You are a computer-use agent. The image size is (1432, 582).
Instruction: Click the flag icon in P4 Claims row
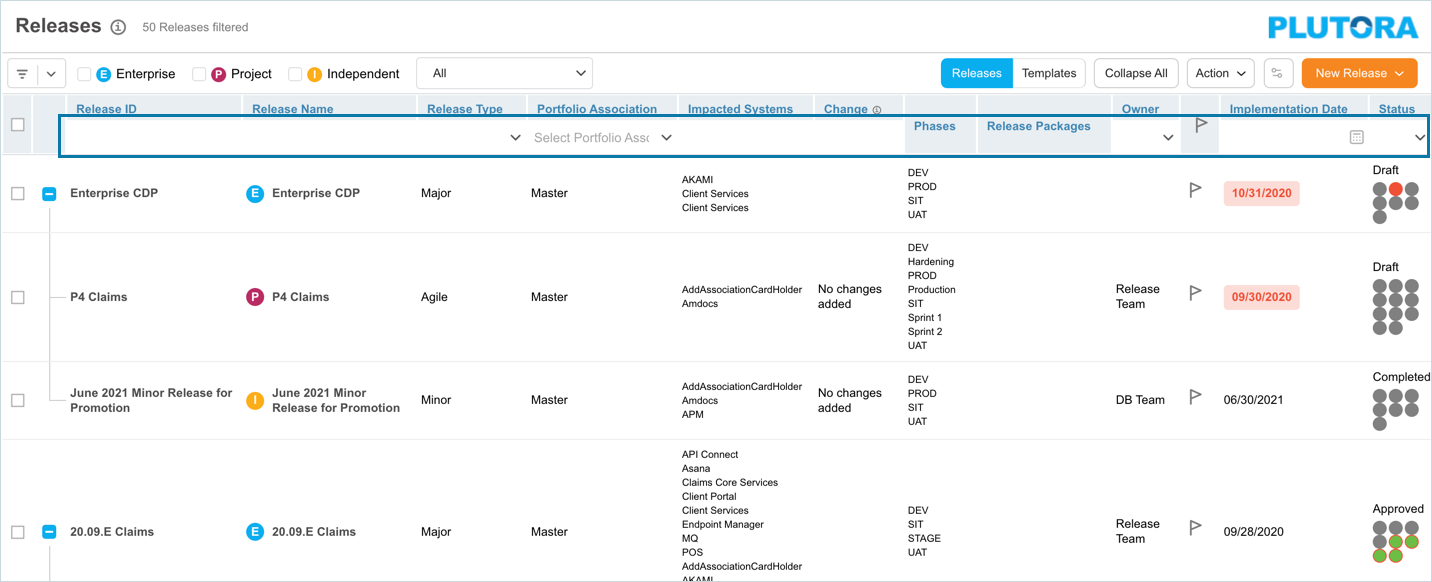1195,293
